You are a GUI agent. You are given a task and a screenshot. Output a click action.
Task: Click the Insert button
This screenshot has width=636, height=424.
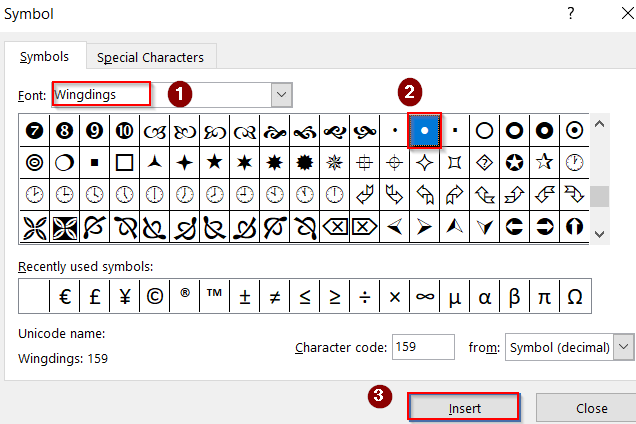pos(463,408)
